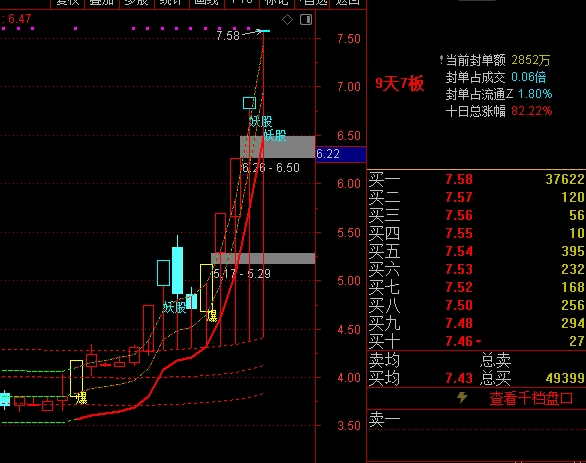Select the 买七 row at 7.52
The image size is (586, 463).
[x=476, y=287]
